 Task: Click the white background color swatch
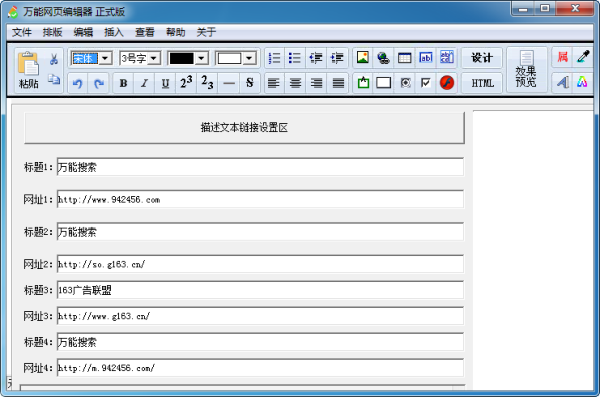[x=229, y=59]
